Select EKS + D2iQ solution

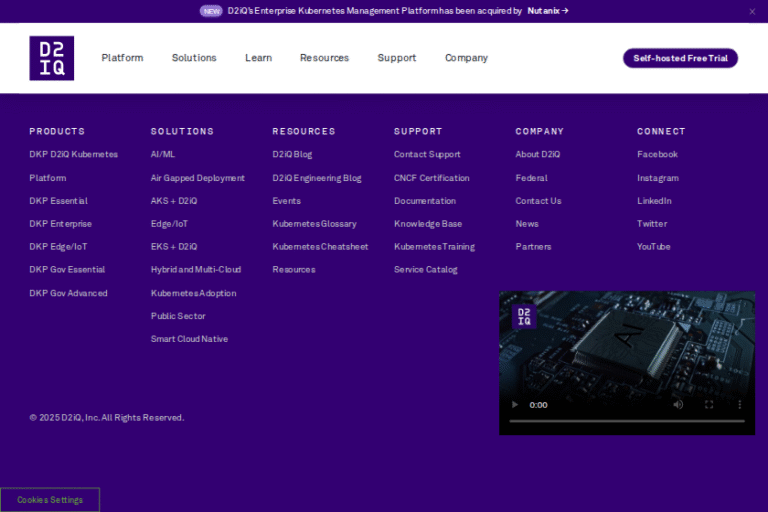pos(174,247)
